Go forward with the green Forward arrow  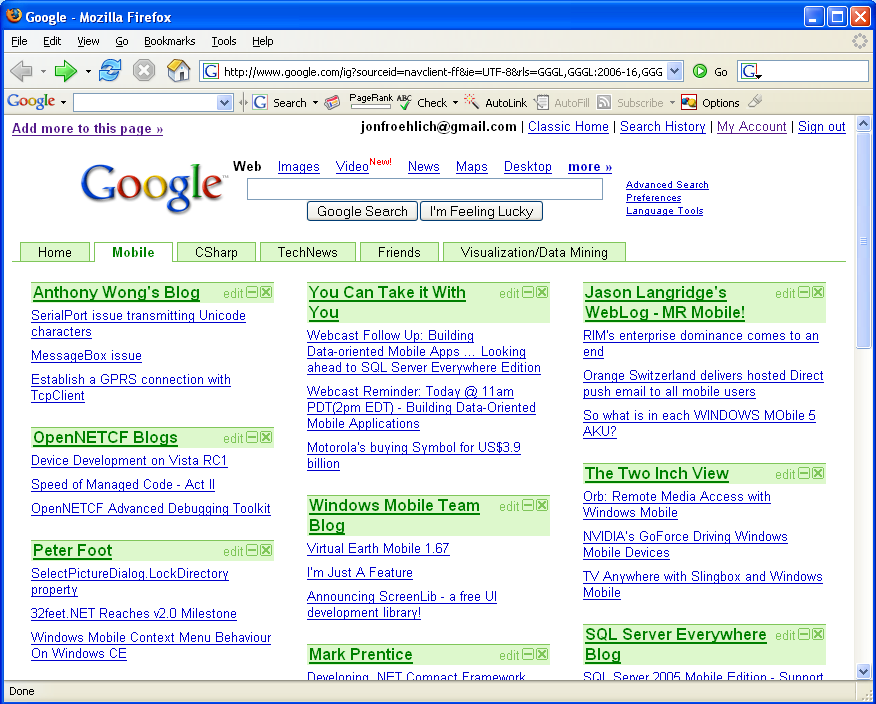(x=65, y=71)
